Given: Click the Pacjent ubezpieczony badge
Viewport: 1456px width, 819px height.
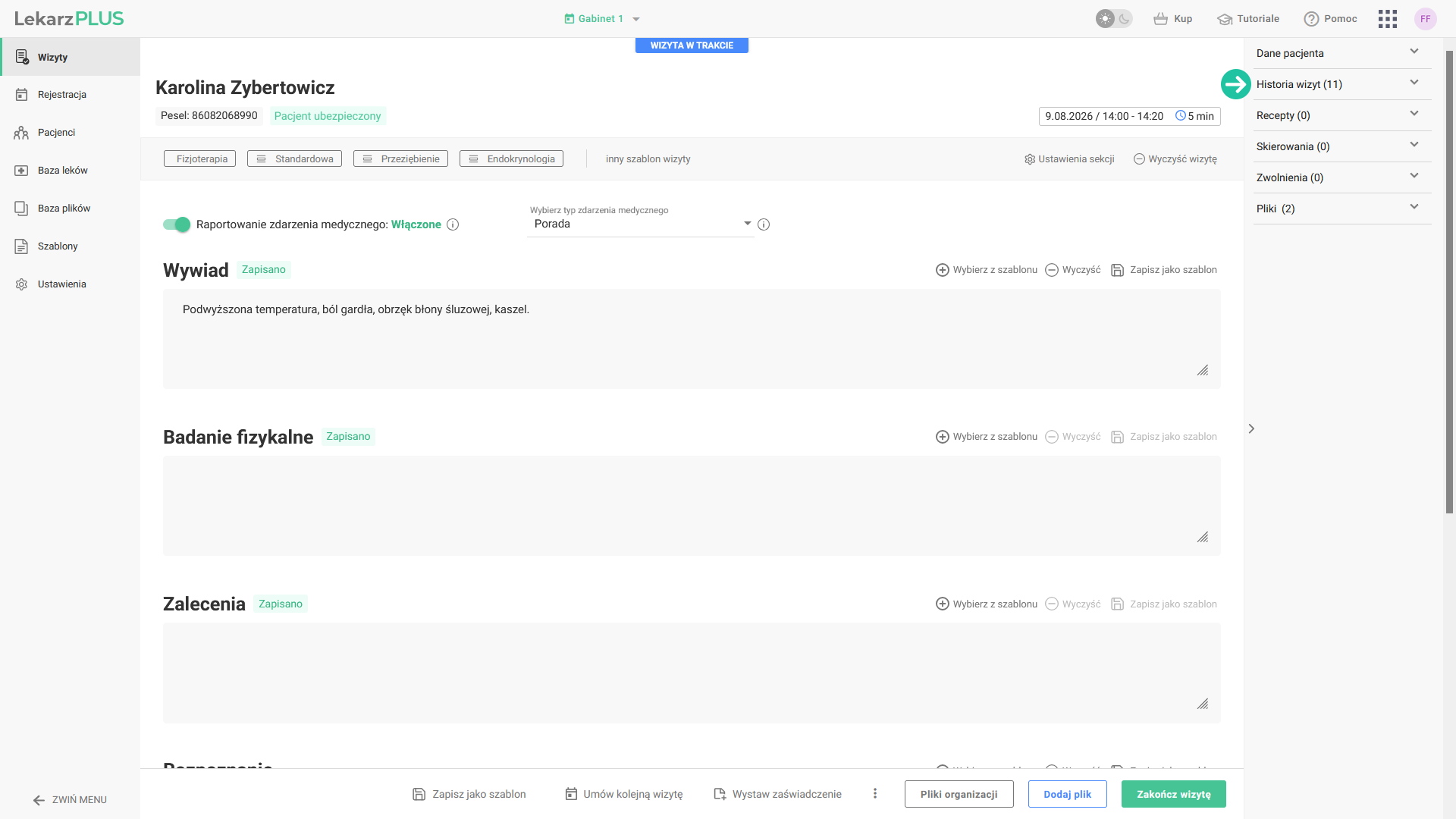Looking at the screenshot, I should (328, 116).
